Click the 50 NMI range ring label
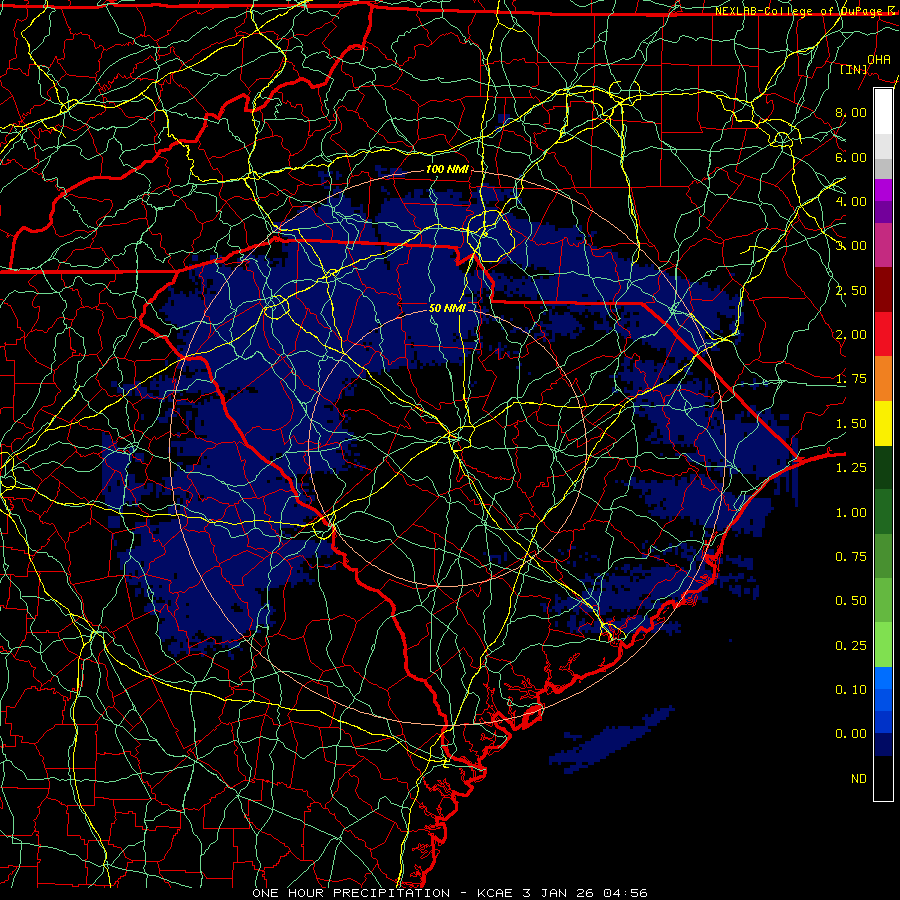 point(447,308)
